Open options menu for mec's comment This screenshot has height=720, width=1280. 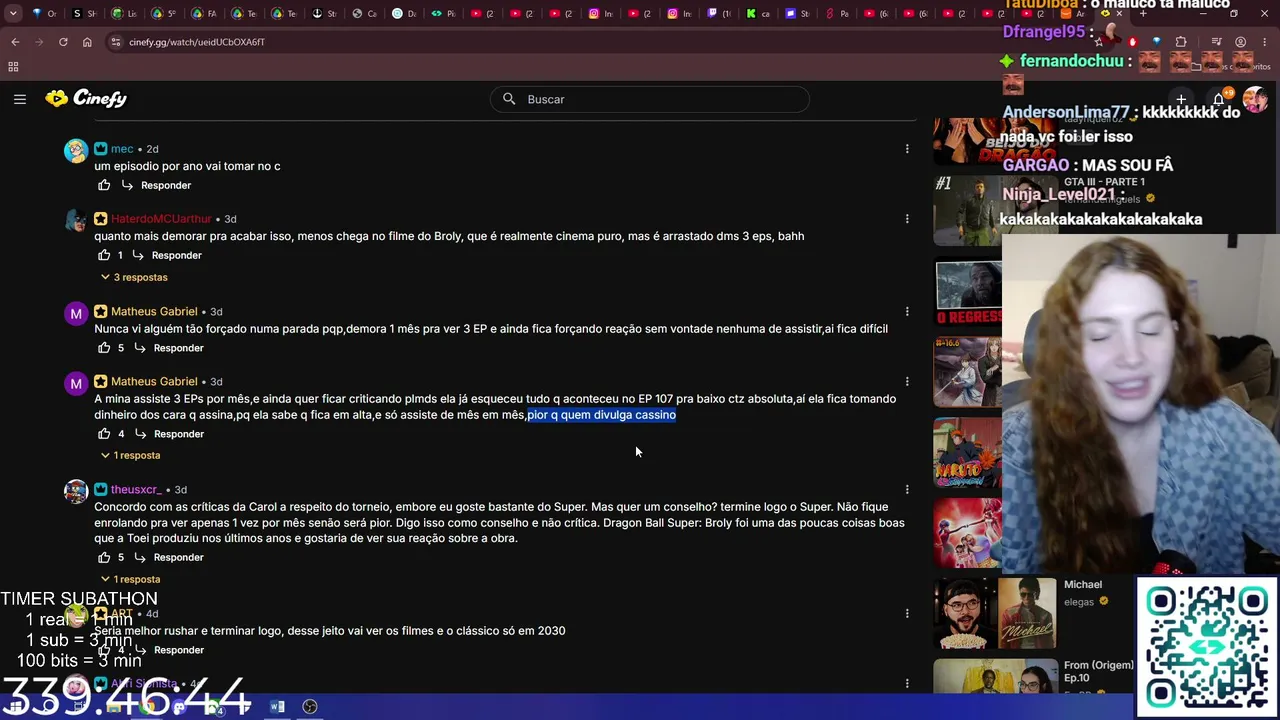907,149
